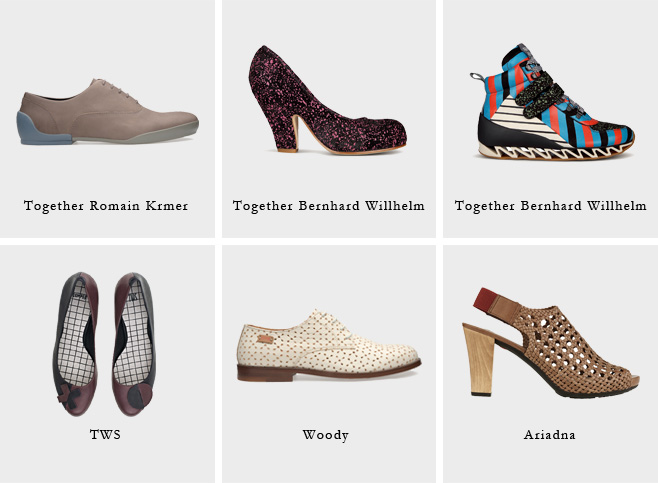The image size is (658, 483).
Task: Open the taupe Romain Kremer oxford shoe image
Action: pos(108,112)
